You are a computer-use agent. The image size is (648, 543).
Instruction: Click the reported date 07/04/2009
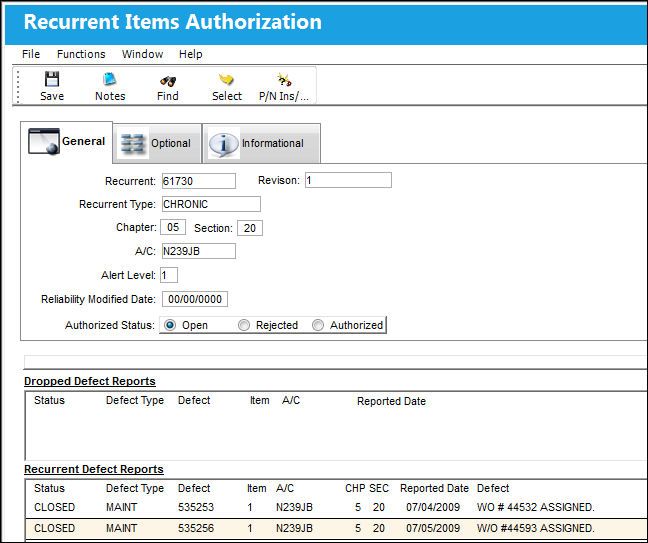433,507
